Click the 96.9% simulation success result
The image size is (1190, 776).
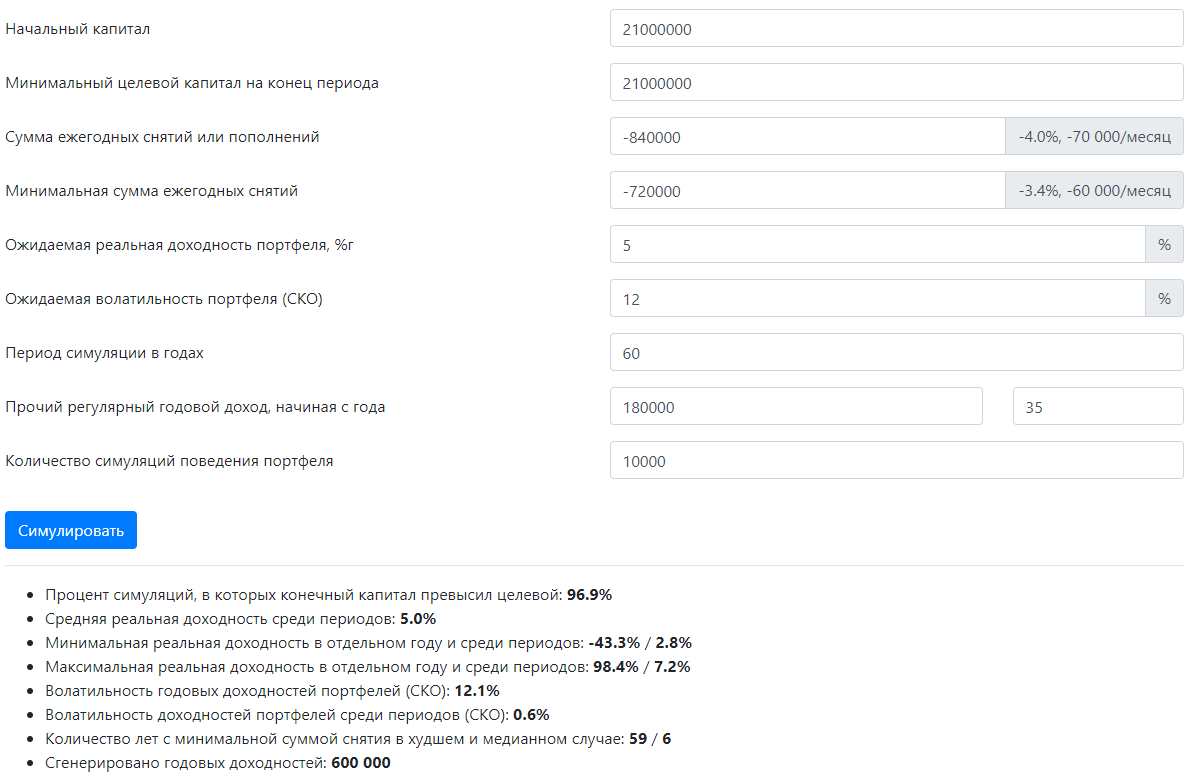click(589, 595)
